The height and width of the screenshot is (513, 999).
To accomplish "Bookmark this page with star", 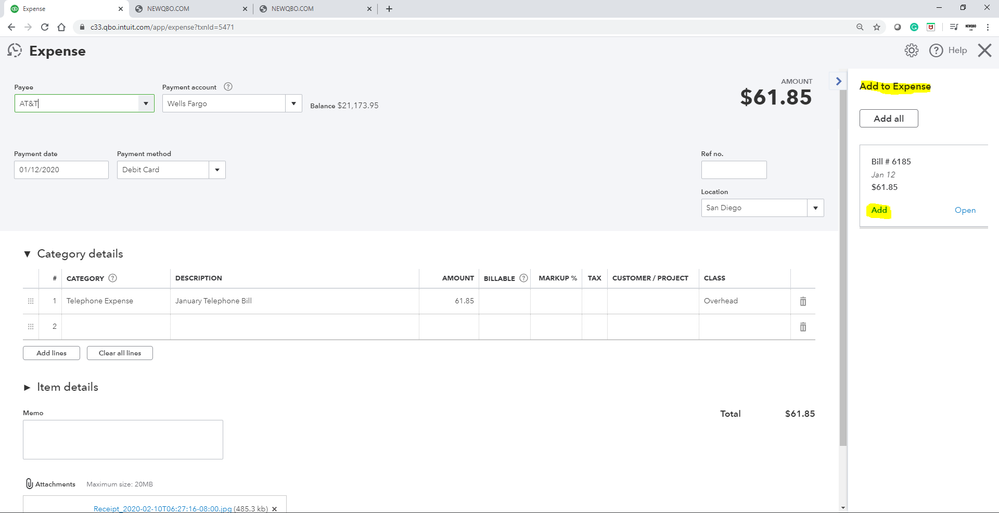I will pyautogui.click(x=877, y=27).
